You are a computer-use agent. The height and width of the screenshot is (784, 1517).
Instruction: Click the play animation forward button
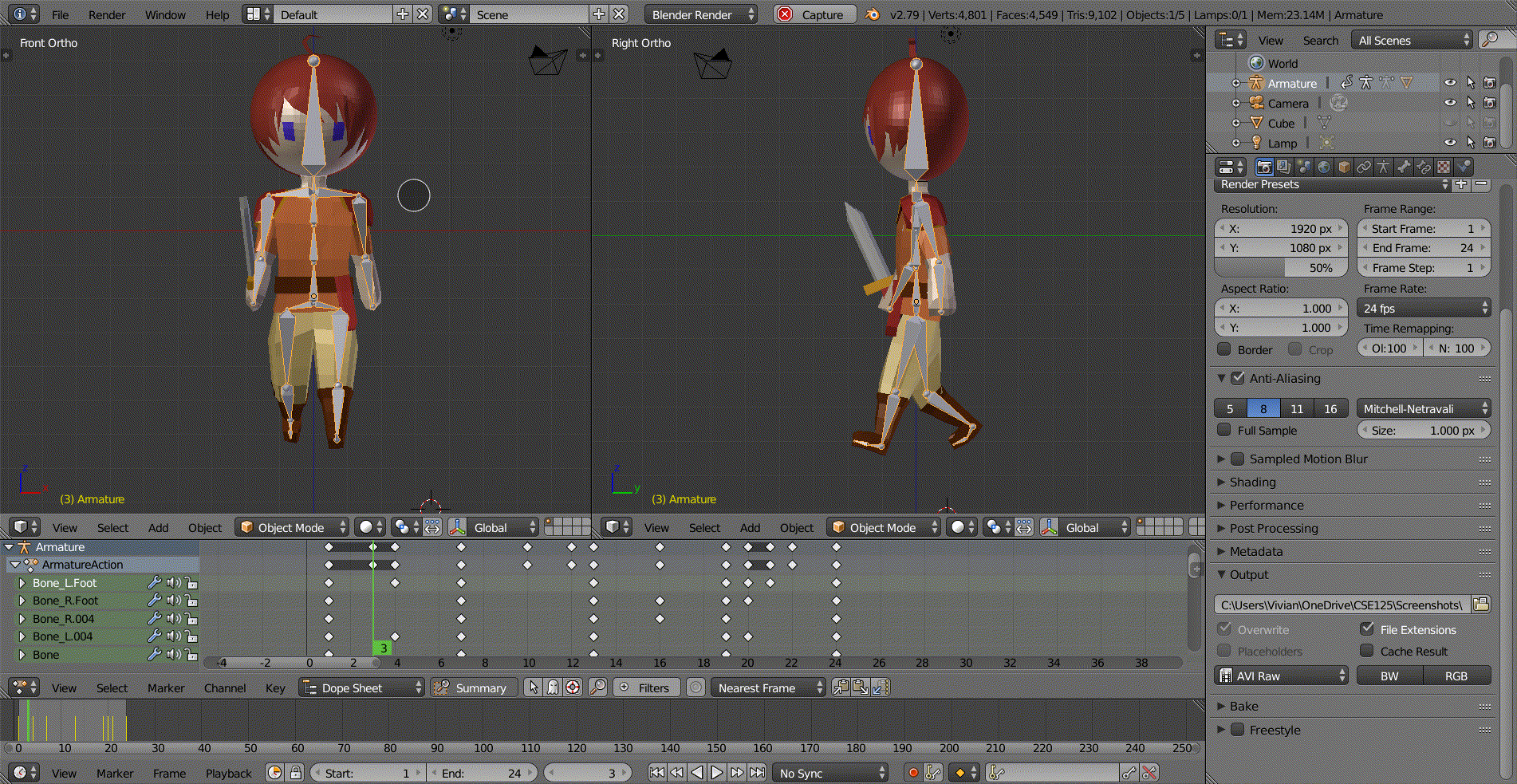[716, 772]
